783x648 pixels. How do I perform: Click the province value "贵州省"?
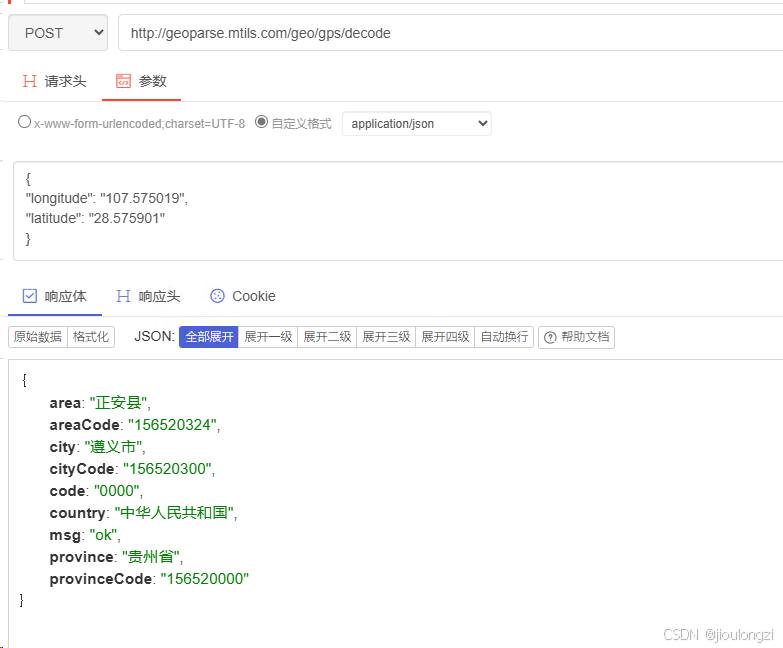(151, 557)
